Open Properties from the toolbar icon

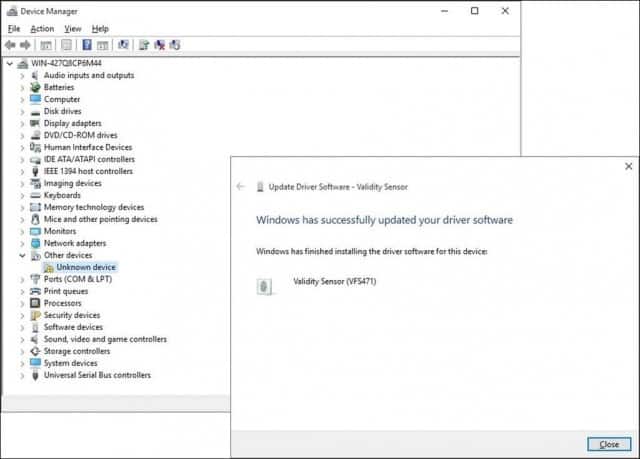click(66, 45)
